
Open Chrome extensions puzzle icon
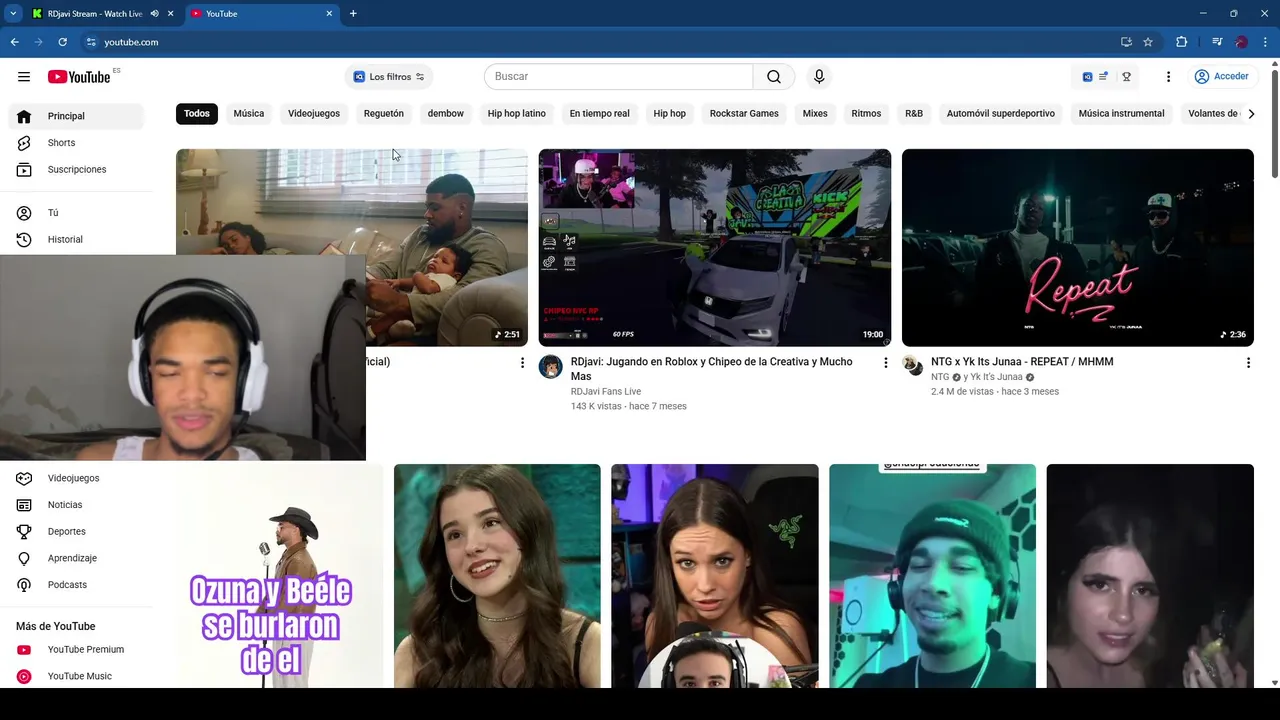pos(1181,42)
